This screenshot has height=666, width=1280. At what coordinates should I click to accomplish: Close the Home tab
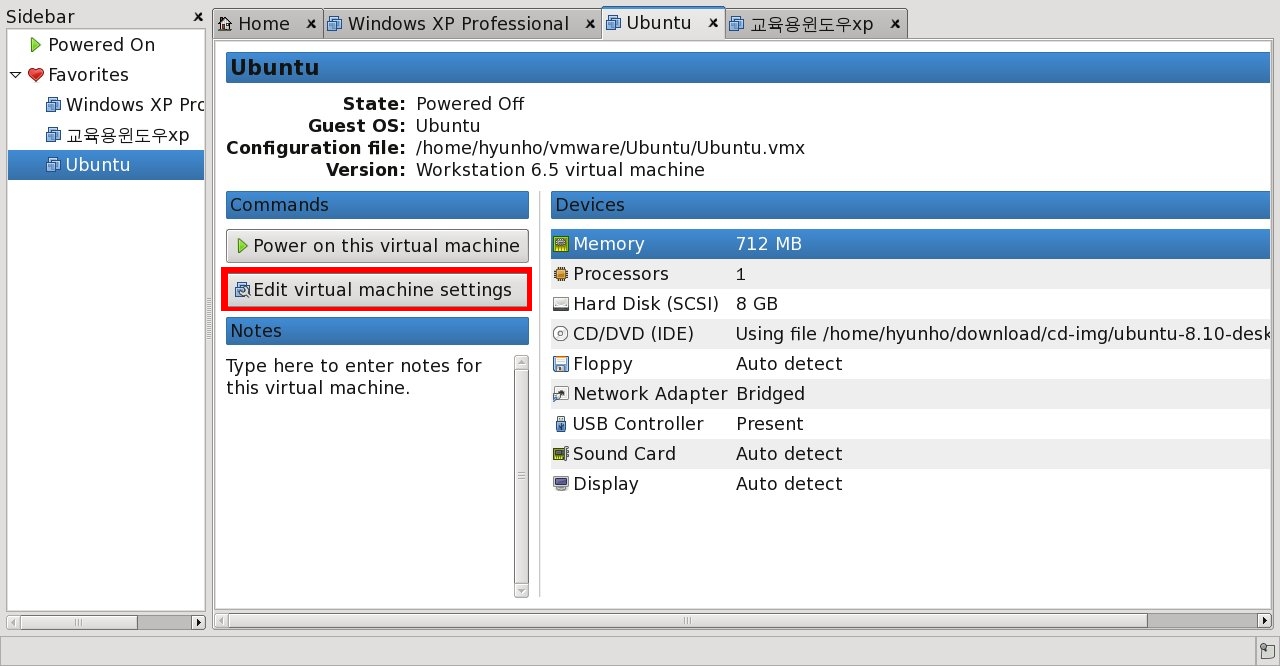[x=311, y=23]
